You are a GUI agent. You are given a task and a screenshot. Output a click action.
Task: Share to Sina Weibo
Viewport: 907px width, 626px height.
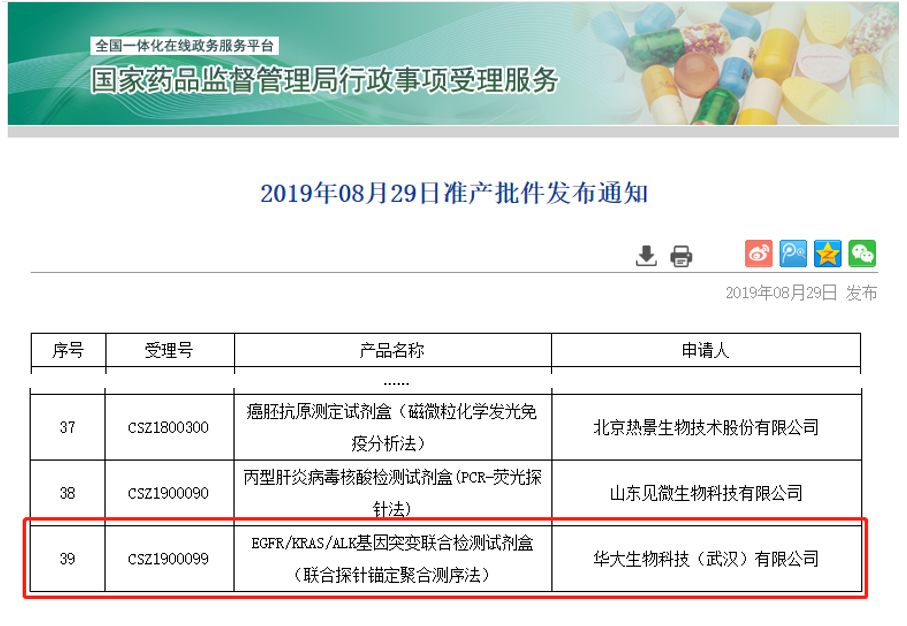pyautogui.click(x=759, y=254)
